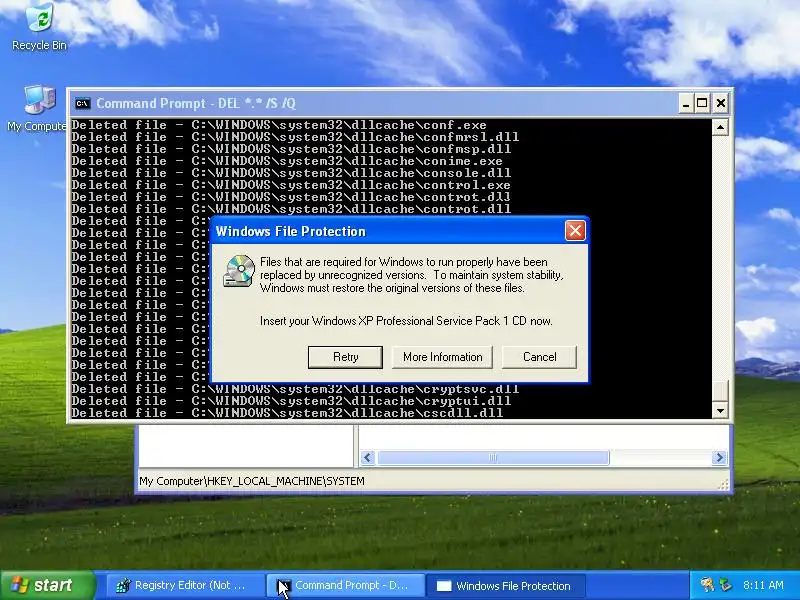Click the line ending with conime.exe
The image size is (800, 600).
[287, 161]
